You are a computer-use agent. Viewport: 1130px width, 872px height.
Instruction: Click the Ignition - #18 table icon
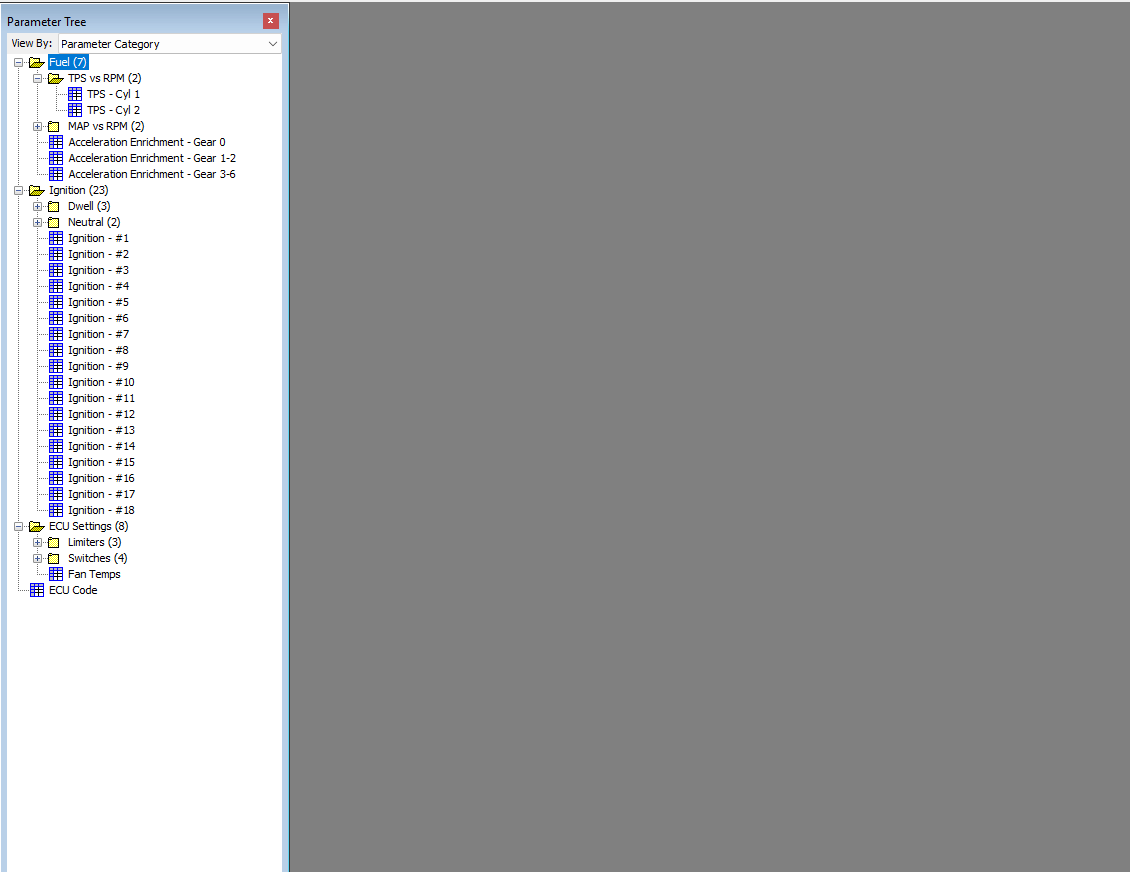(x=56, y=510)
